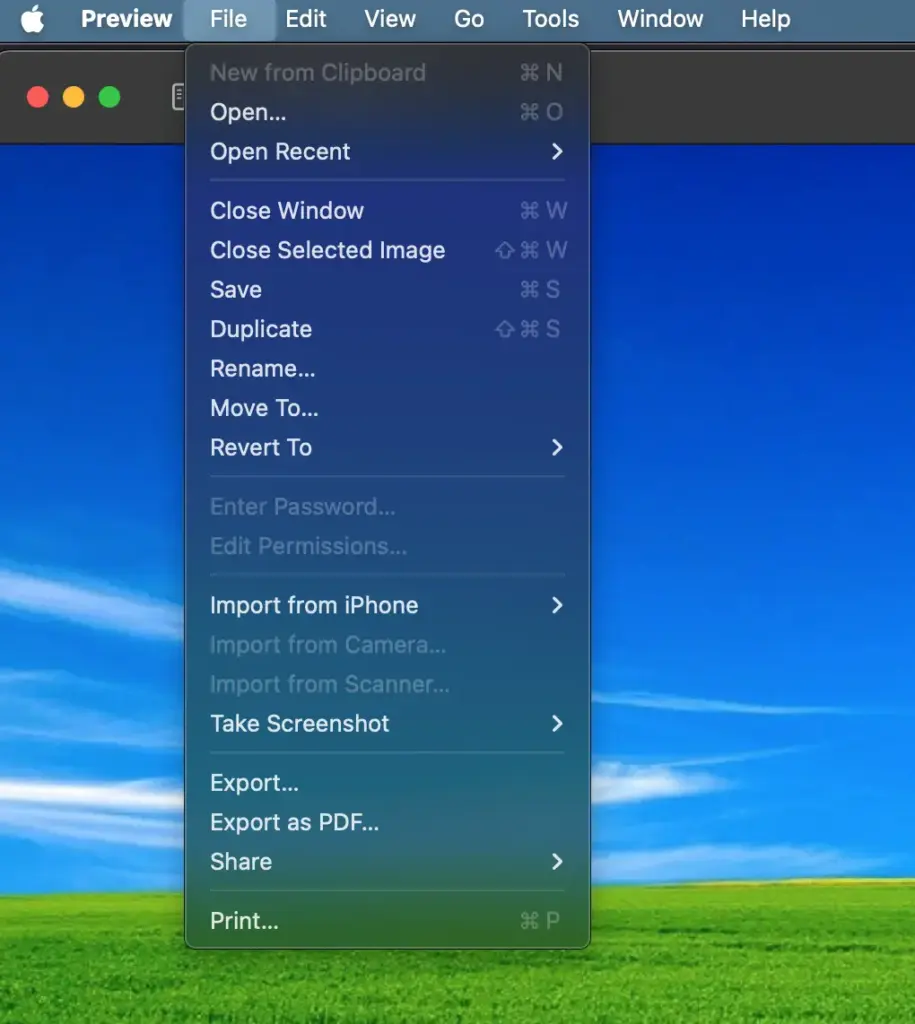The image size is (915, 1024).
Task: Choose Print... from the File menu
Action: click(387, 921)
